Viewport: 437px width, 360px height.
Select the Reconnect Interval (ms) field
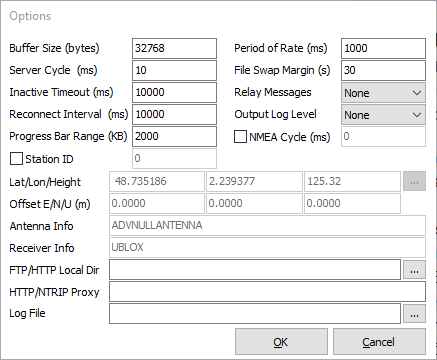click(174, 114)
